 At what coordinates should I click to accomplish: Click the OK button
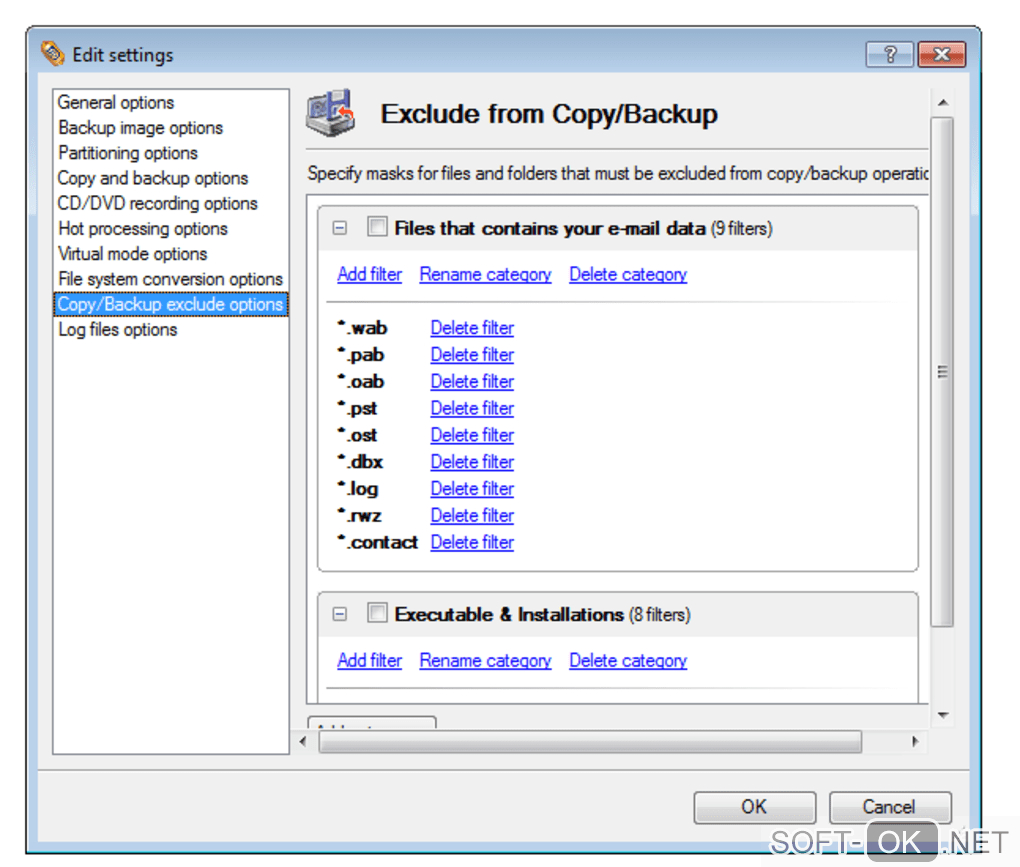point(755,807)
